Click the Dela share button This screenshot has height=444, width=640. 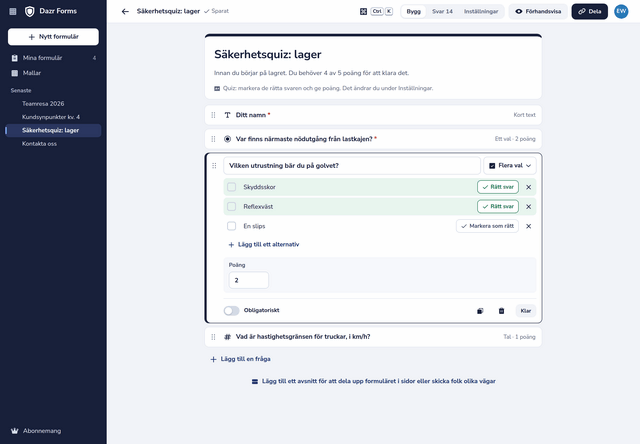(589, 11)
